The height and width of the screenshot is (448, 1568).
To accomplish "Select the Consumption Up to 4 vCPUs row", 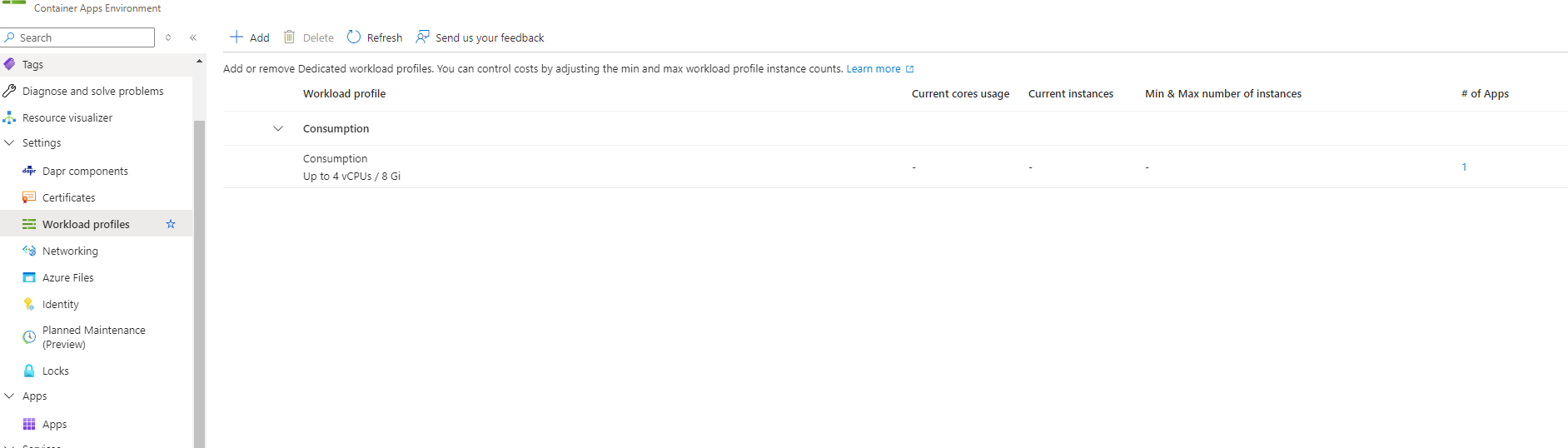I will pyautogui.click(x=895, y=167).
